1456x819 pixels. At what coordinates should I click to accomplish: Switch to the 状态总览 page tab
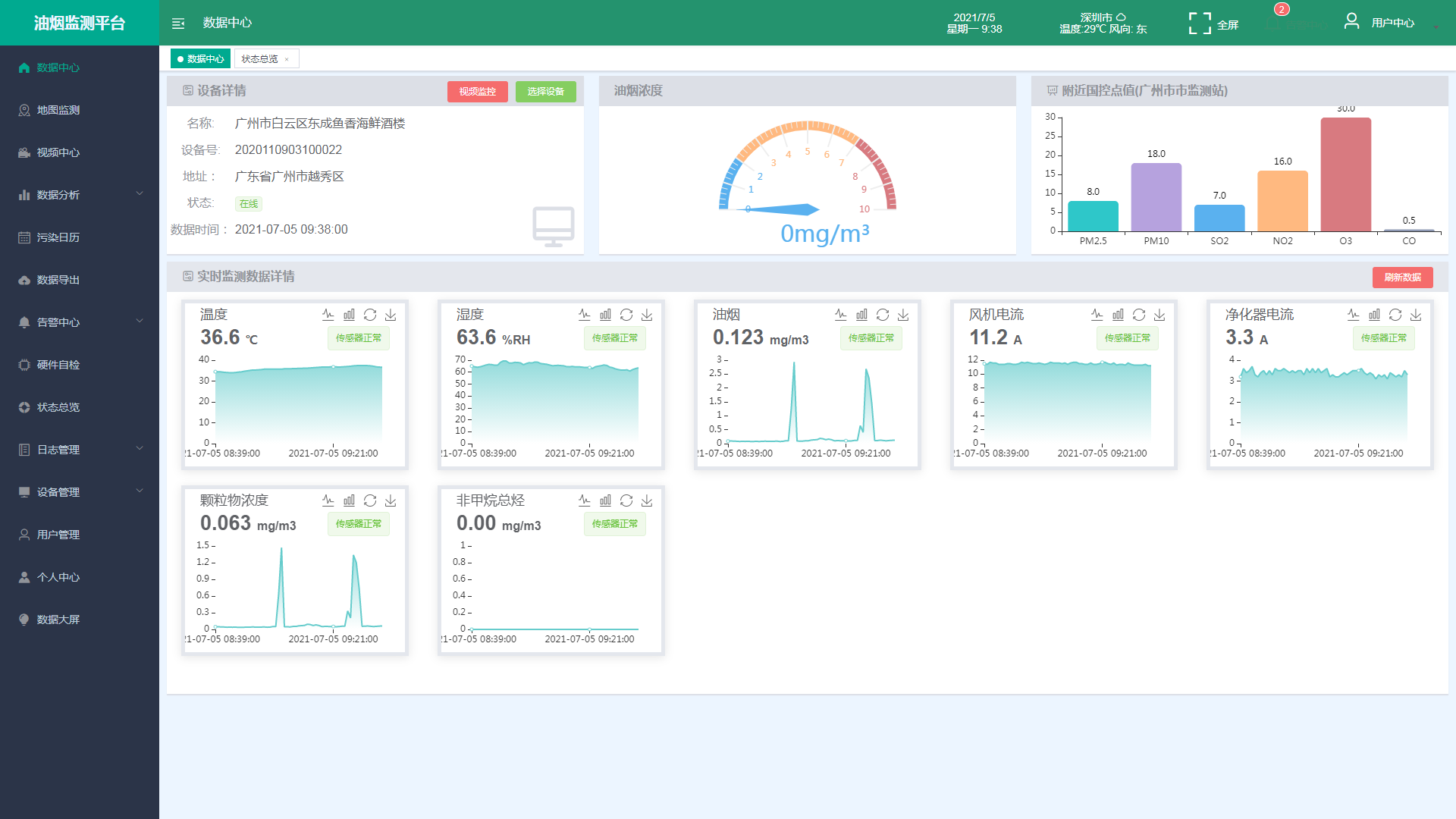click(x=259, y=59)
